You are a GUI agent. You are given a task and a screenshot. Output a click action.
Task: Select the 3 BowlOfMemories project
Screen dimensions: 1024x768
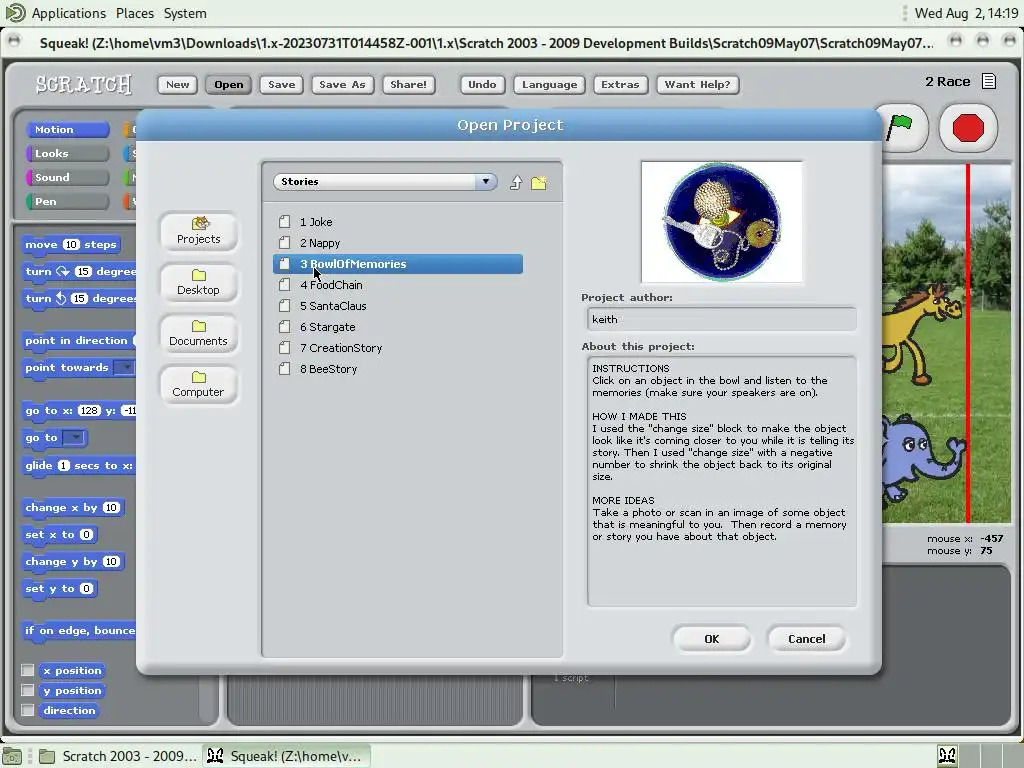pyautogui.click(x=398, y=264)
